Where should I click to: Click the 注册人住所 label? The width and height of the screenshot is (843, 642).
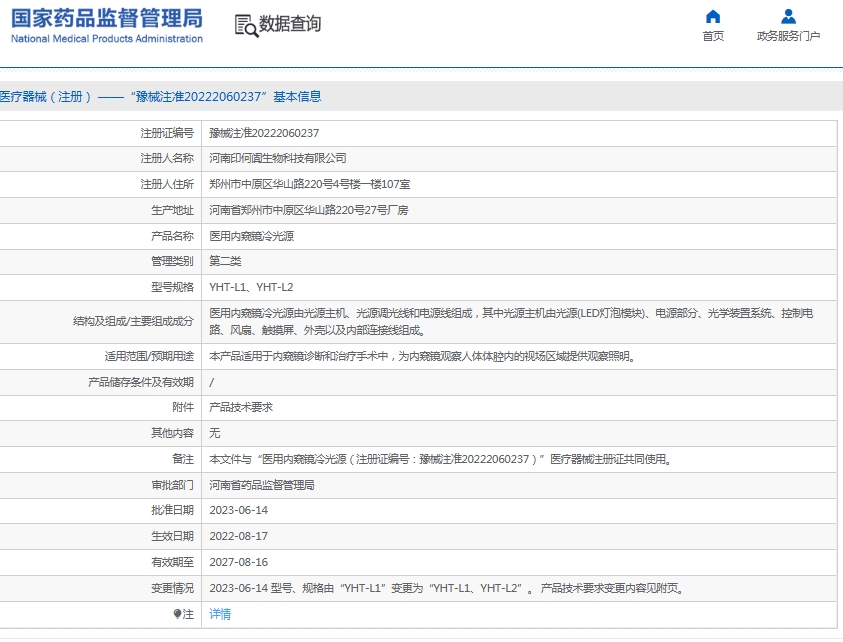(167, 184)
